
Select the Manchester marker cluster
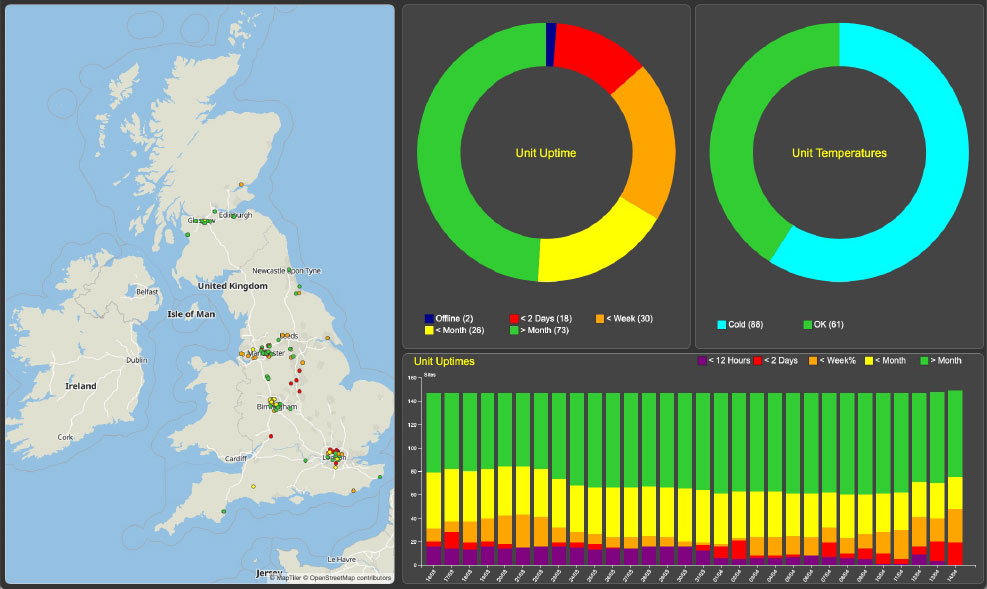[x=262, y=353]
